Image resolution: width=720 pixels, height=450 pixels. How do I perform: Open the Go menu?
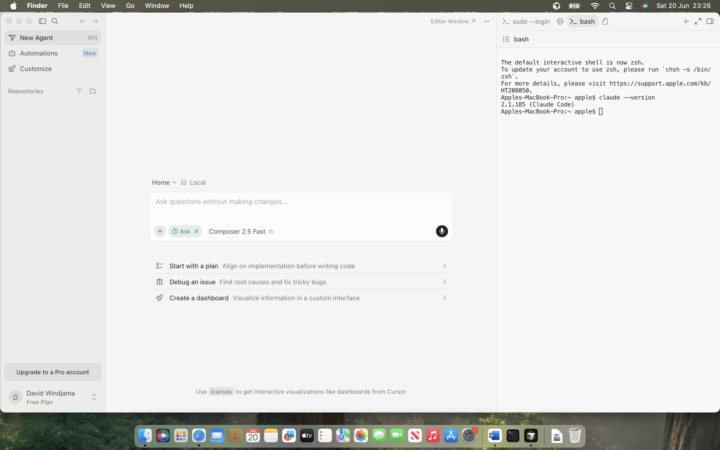(130, 6)
